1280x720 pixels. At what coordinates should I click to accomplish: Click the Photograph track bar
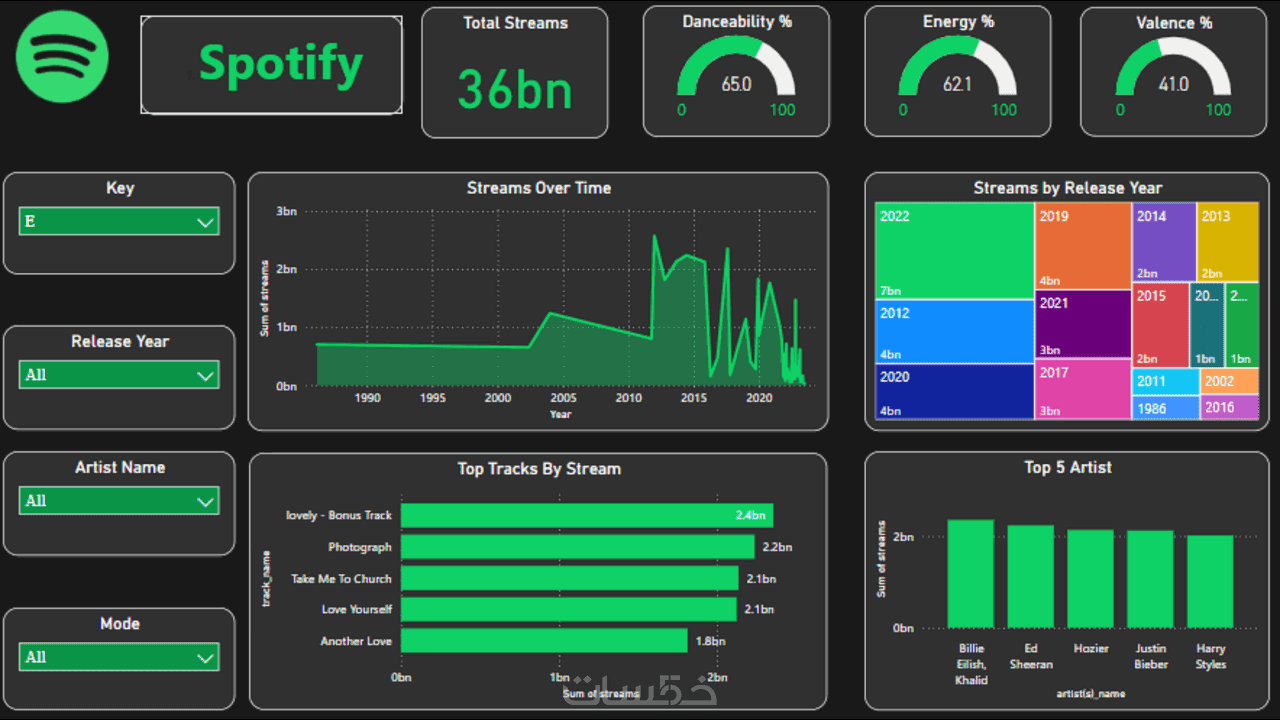click(x=578, y=547)
